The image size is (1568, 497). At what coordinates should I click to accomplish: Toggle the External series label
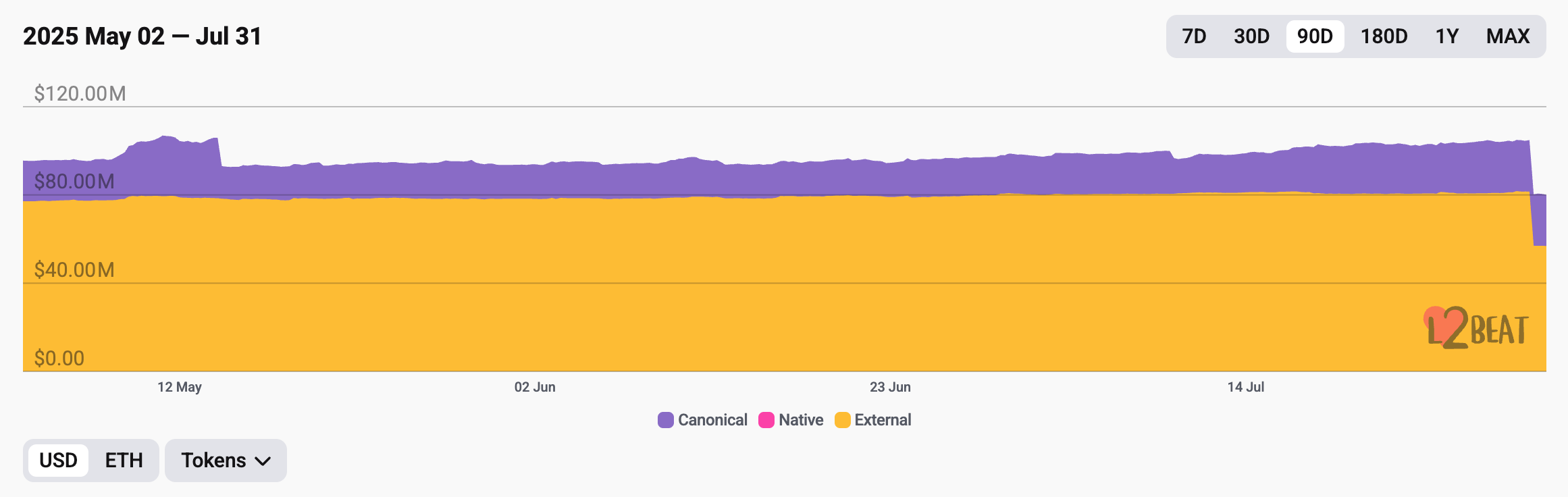[883, 420]
